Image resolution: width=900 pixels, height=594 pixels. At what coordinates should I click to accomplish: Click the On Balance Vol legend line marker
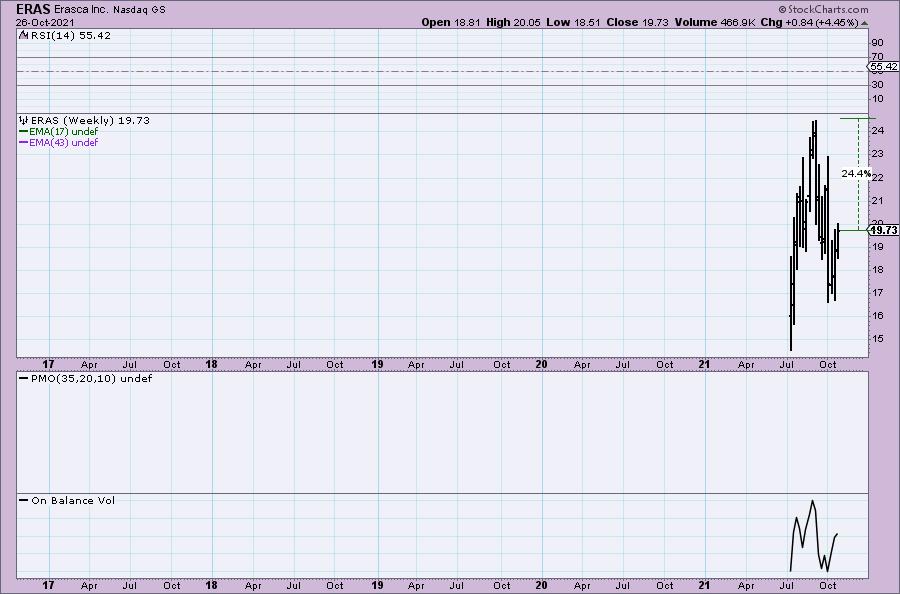point(24,500)
